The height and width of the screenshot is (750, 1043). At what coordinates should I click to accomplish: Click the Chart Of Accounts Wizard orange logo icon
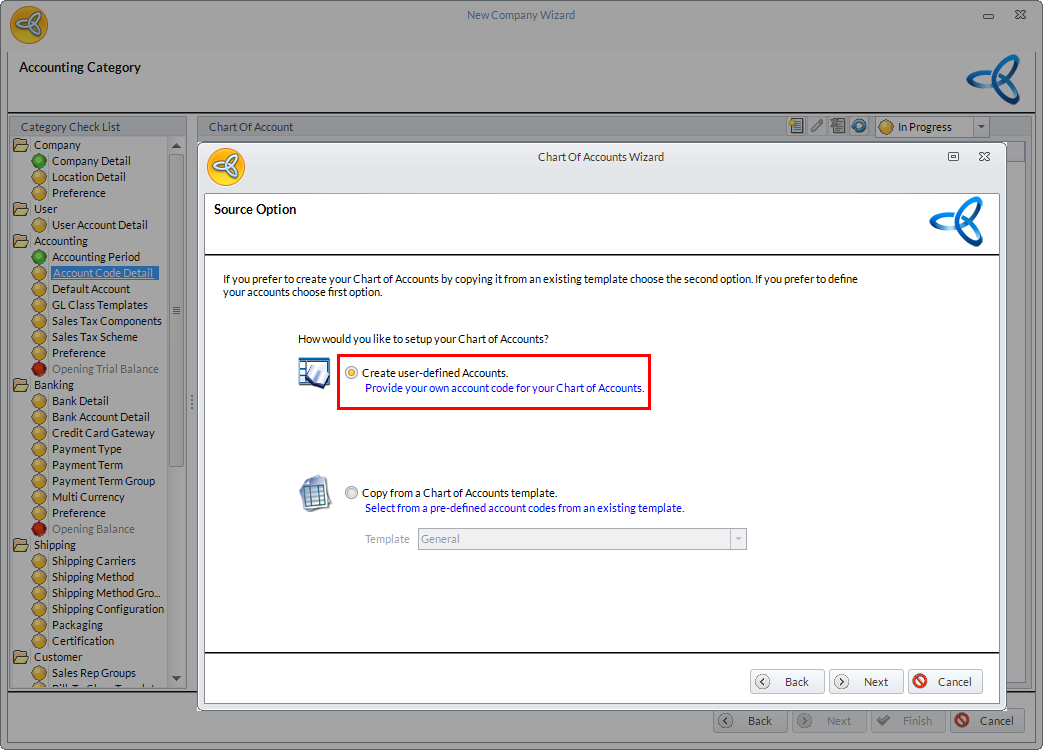tap(226, 167)
